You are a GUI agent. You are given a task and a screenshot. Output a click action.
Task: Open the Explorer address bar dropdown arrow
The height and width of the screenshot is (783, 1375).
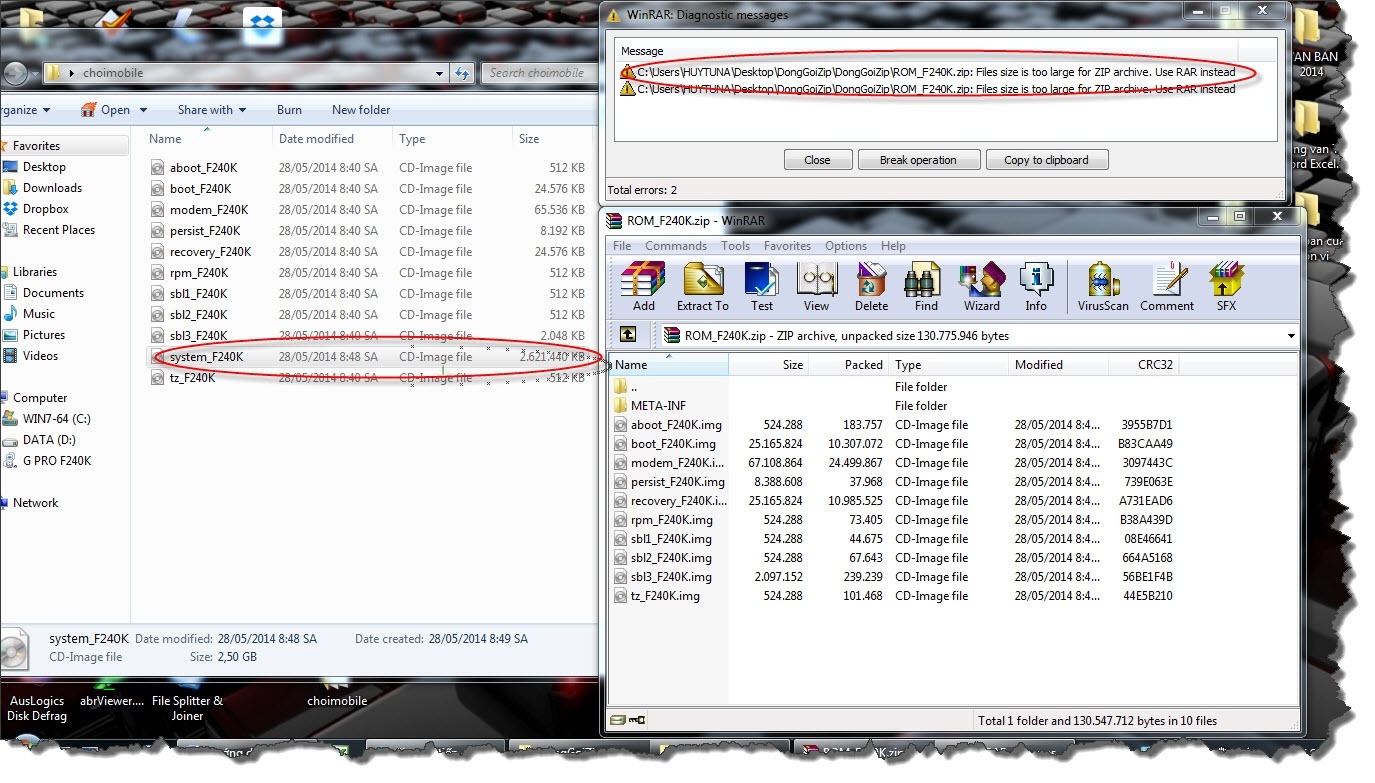point(440,73)
